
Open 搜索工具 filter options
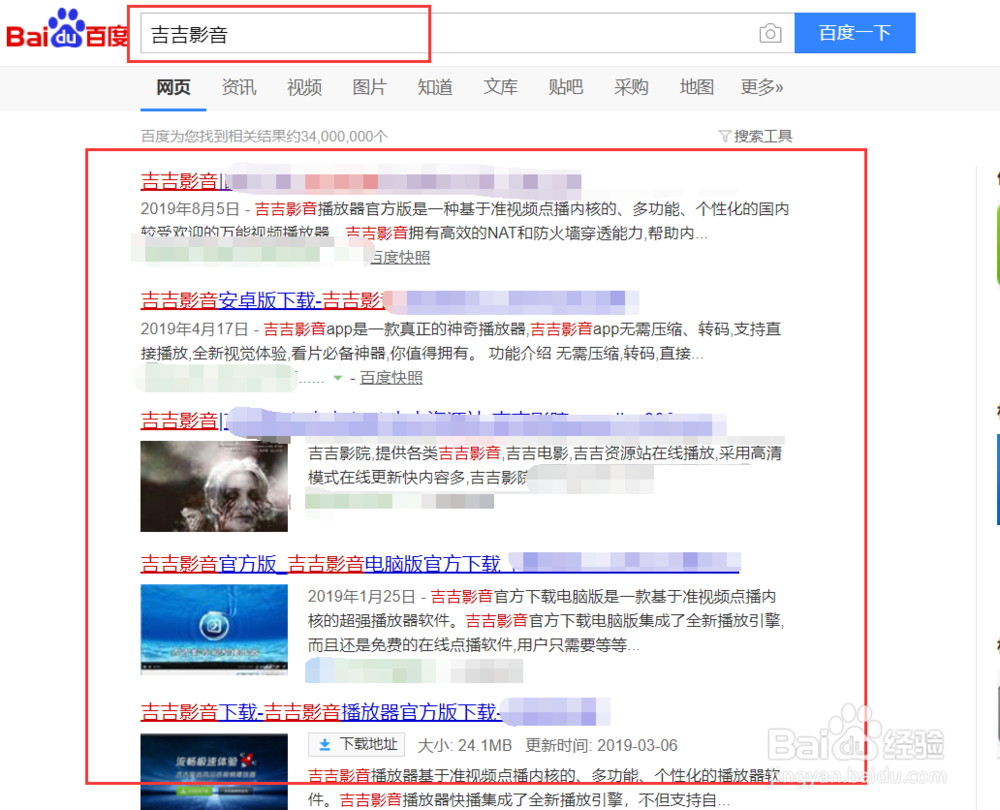point(763,136)
